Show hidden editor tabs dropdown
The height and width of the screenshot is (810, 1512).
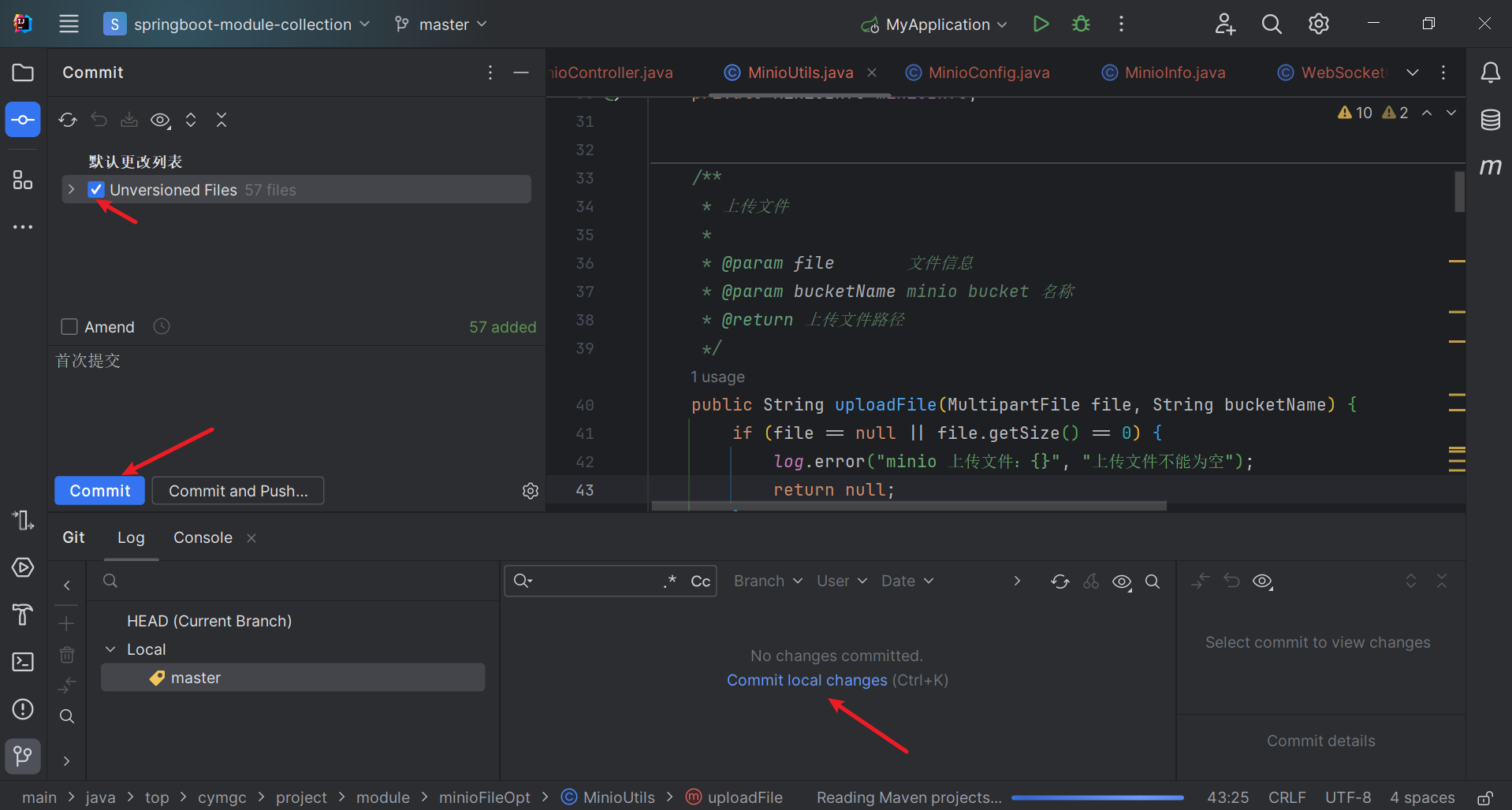click(1413, 72)
